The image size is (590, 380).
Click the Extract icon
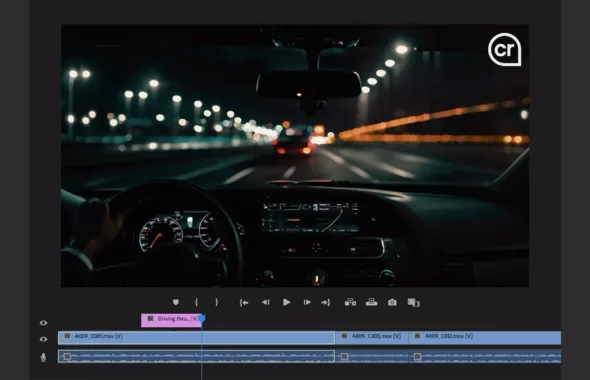click(x=371, y=302)
